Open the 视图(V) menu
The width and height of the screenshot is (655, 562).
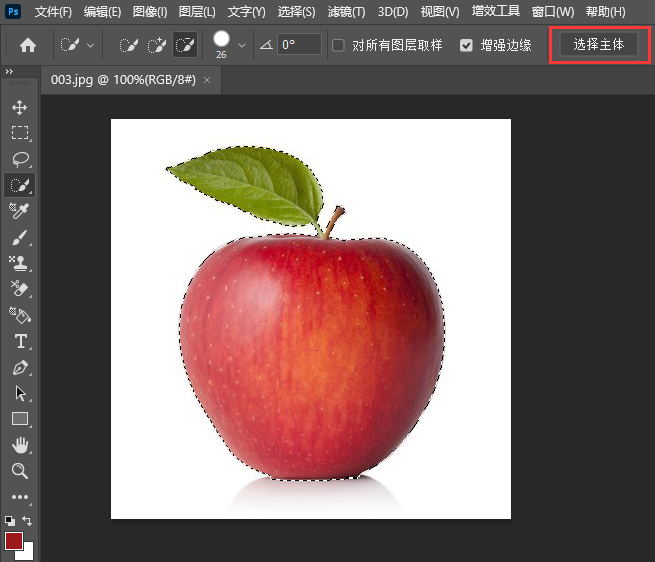440,12
